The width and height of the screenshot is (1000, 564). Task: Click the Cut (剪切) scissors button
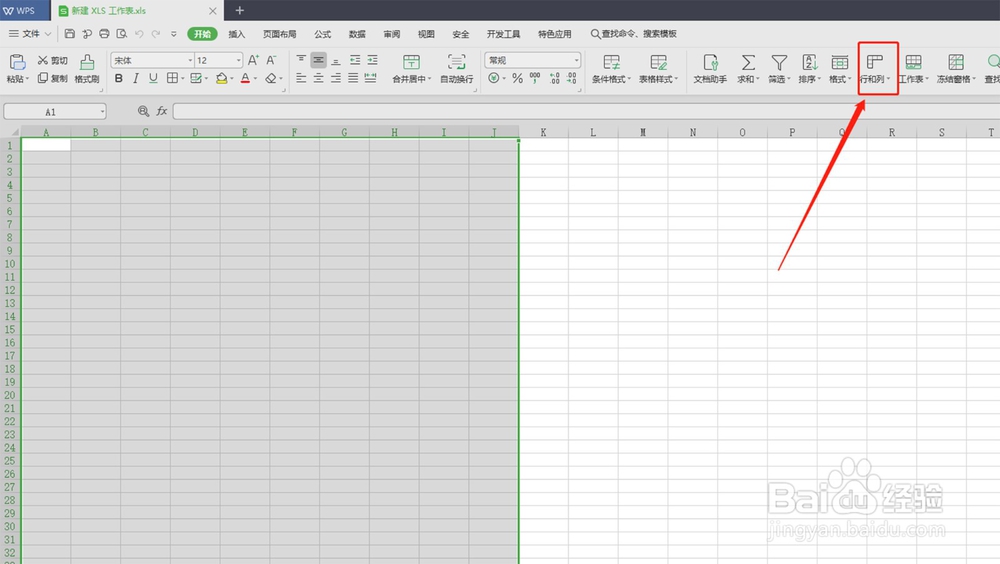click(x=52, y=60)
